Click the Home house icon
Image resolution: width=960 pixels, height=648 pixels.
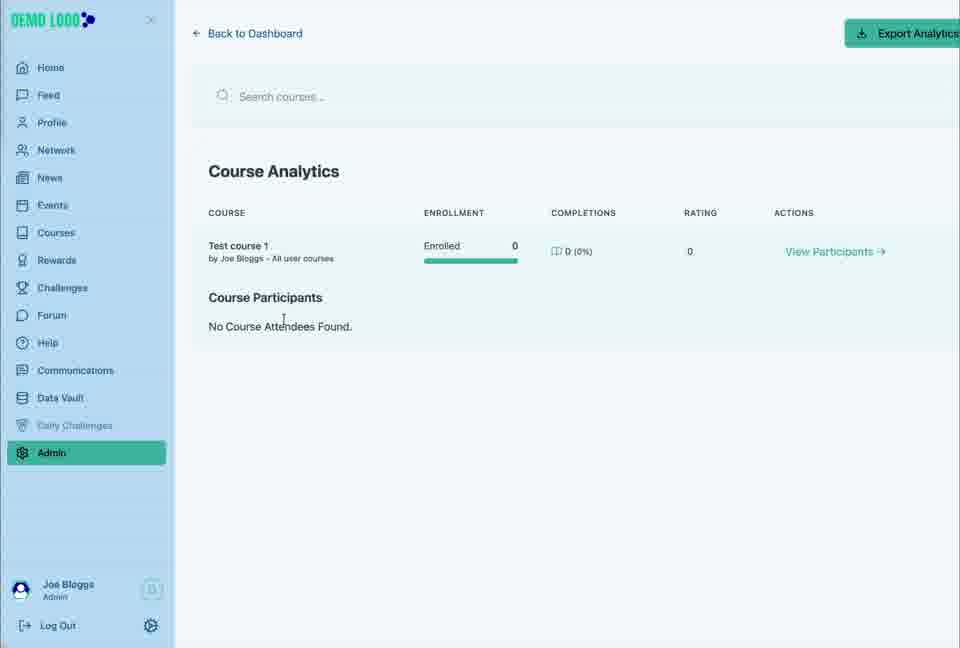pos(22,68)
